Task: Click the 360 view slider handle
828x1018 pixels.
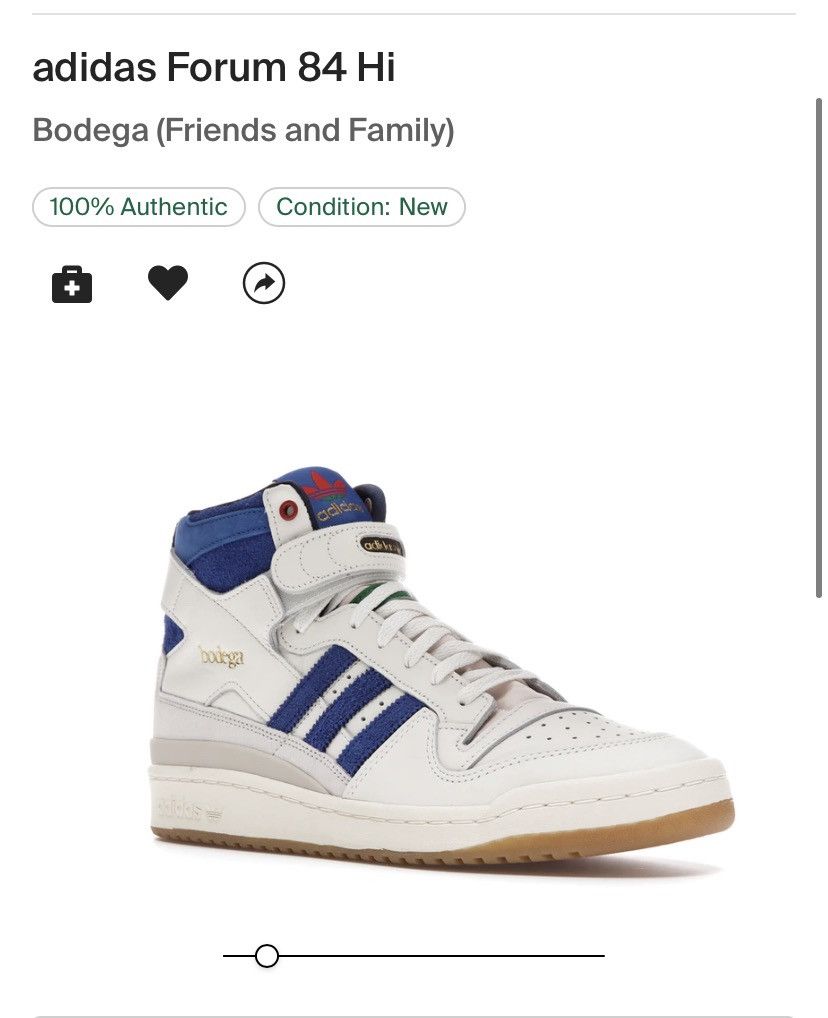Action: 267,956
